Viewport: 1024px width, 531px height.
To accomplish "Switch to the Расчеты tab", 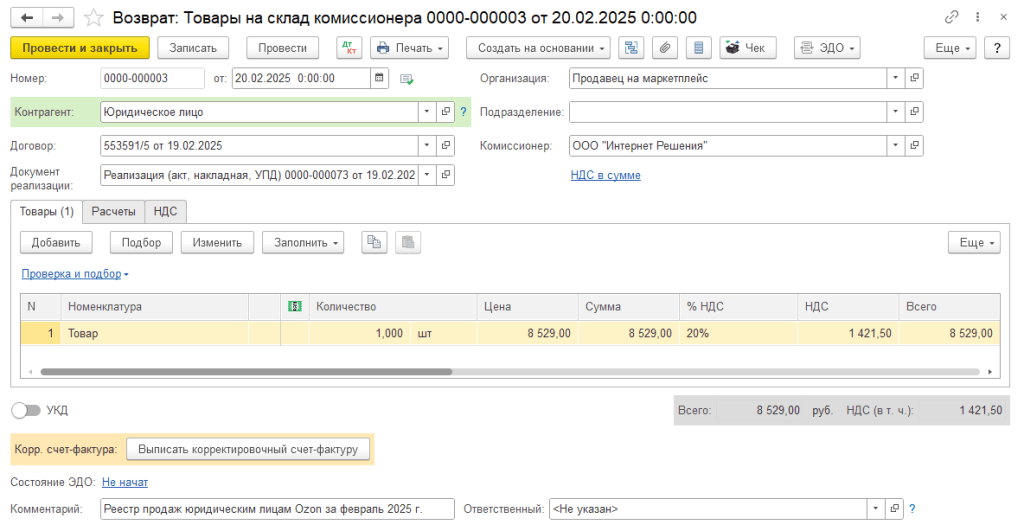I will click(114, 211).
